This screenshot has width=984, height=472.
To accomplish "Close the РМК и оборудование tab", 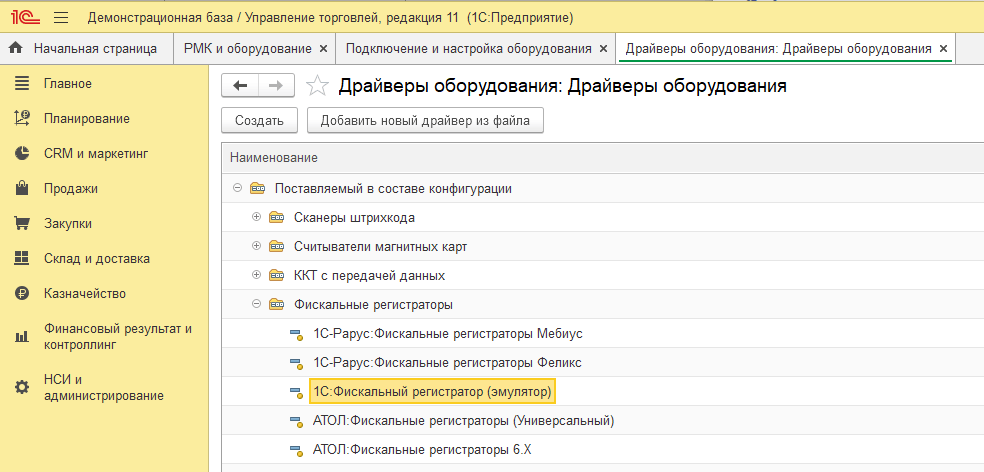I will coord(323,48).
